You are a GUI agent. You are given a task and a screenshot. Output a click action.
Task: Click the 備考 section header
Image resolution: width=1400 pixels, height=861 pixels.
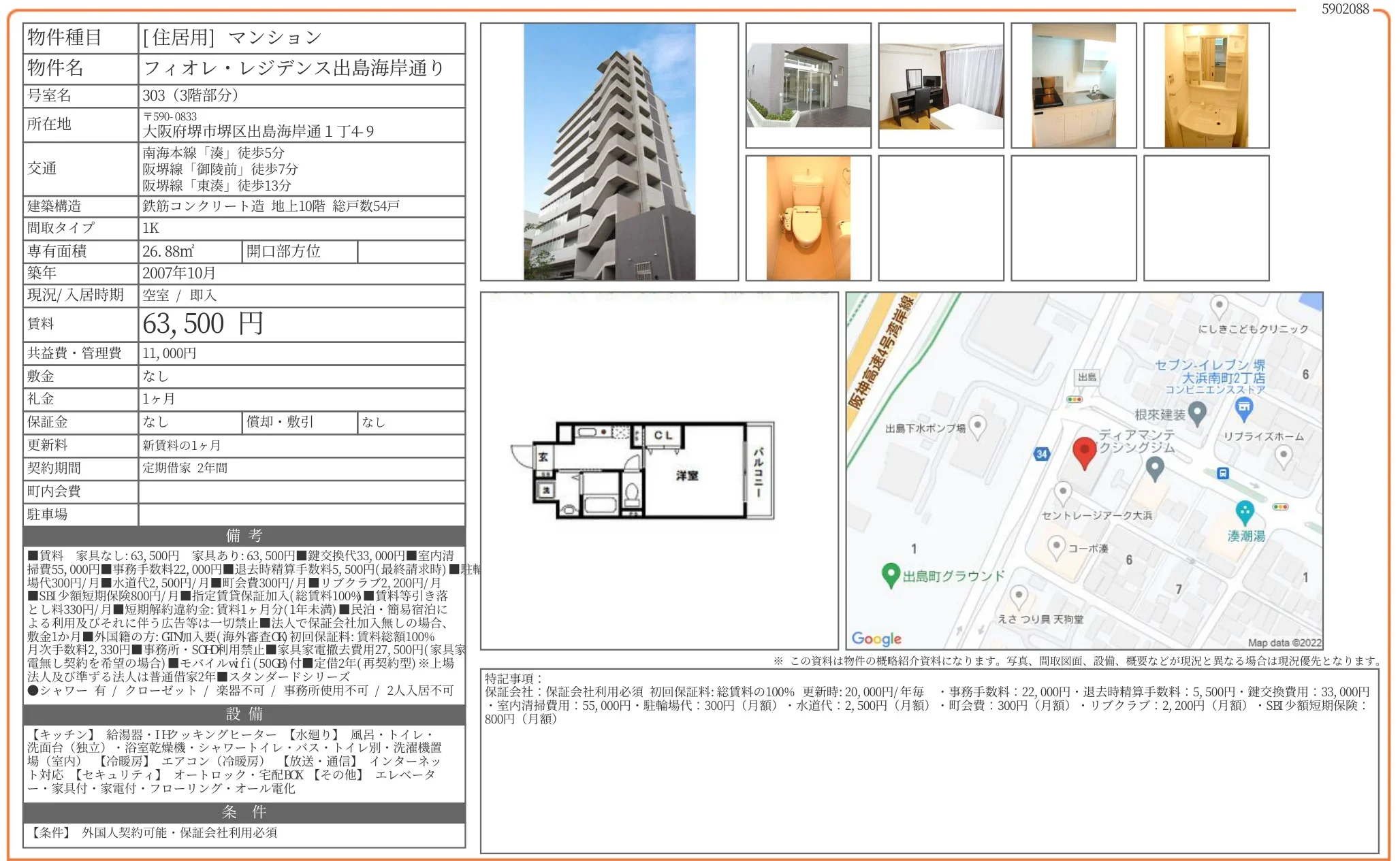click(244, 535)
